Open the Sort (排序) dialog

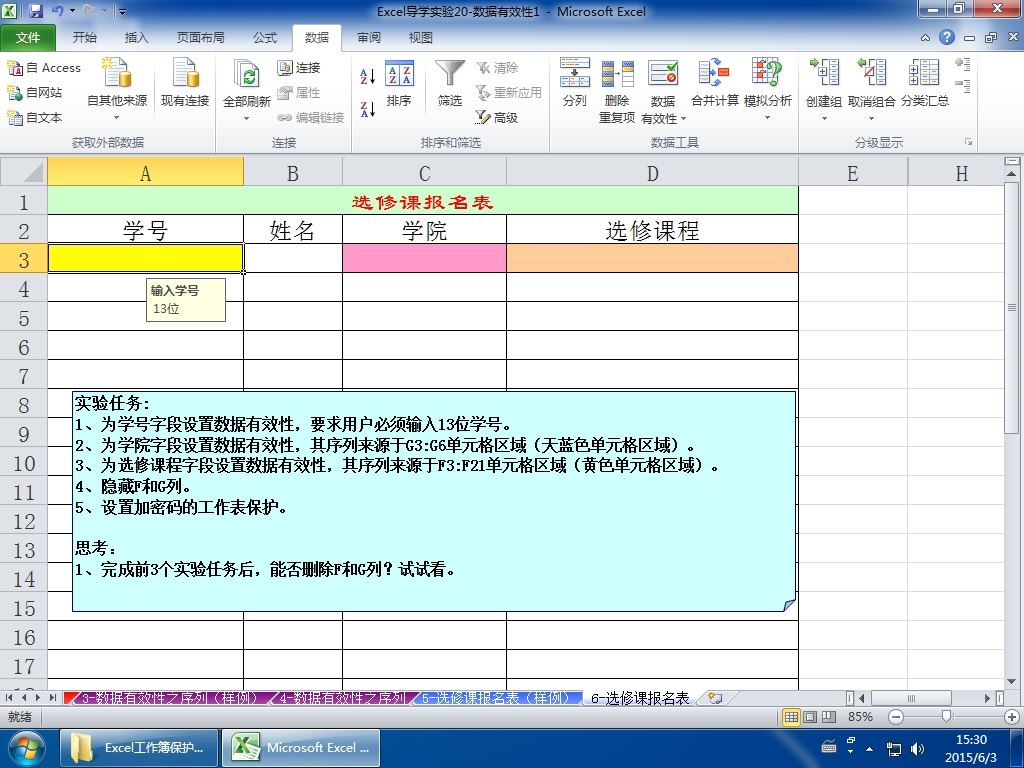tap(399, 83)
